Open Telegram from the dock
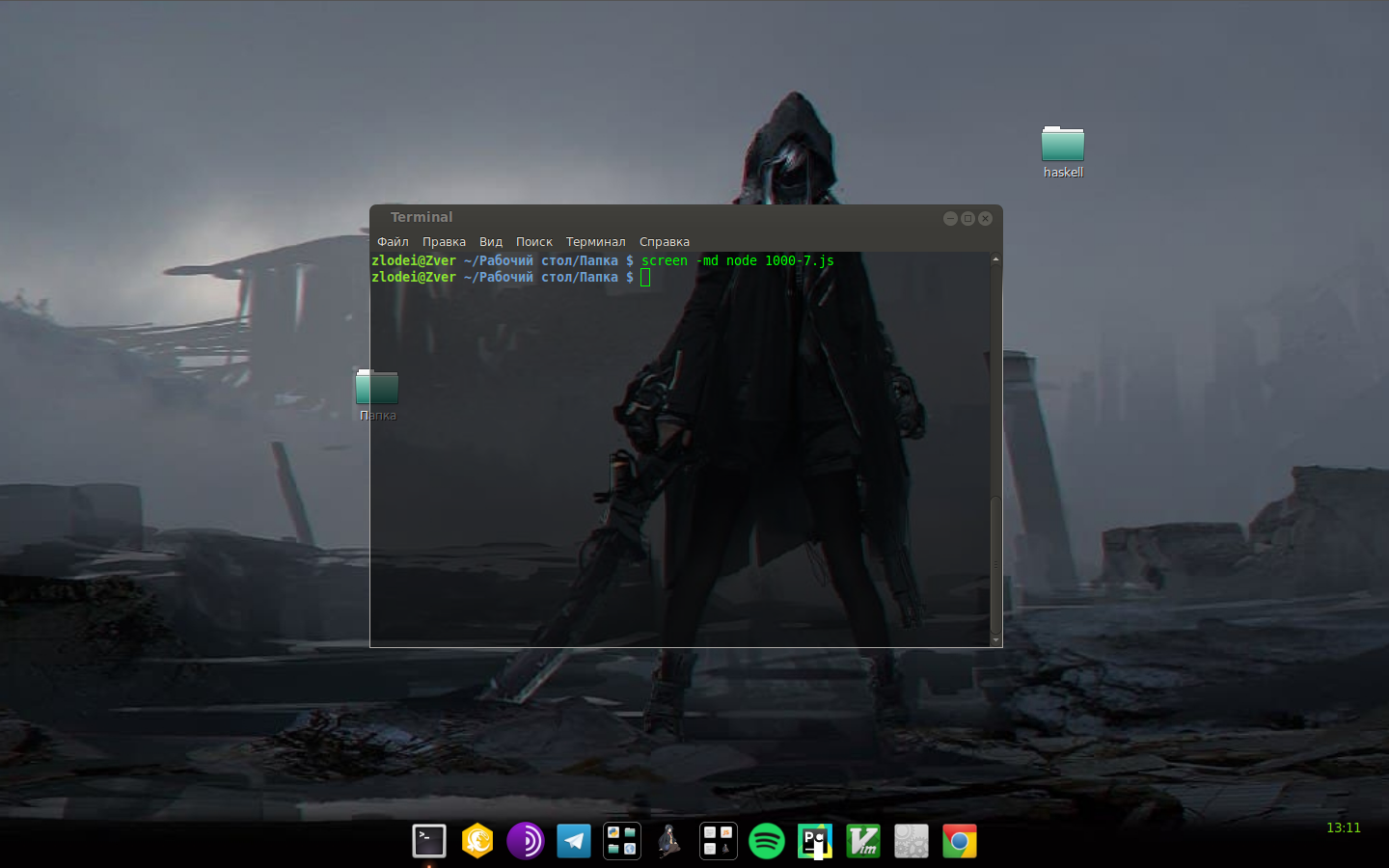Viewport: 1389px width, 868px height. pyautogui.click(x=574, y=841)
